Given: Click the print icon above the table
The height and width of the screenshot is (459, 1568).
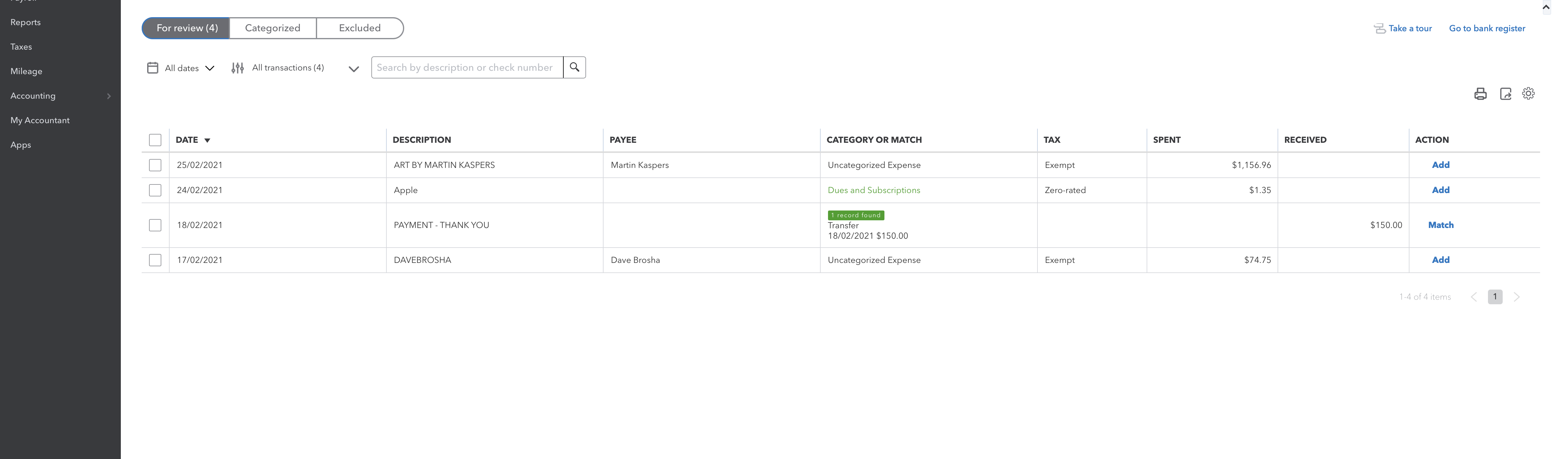Looking at the screenshot, I should 1480,94.
